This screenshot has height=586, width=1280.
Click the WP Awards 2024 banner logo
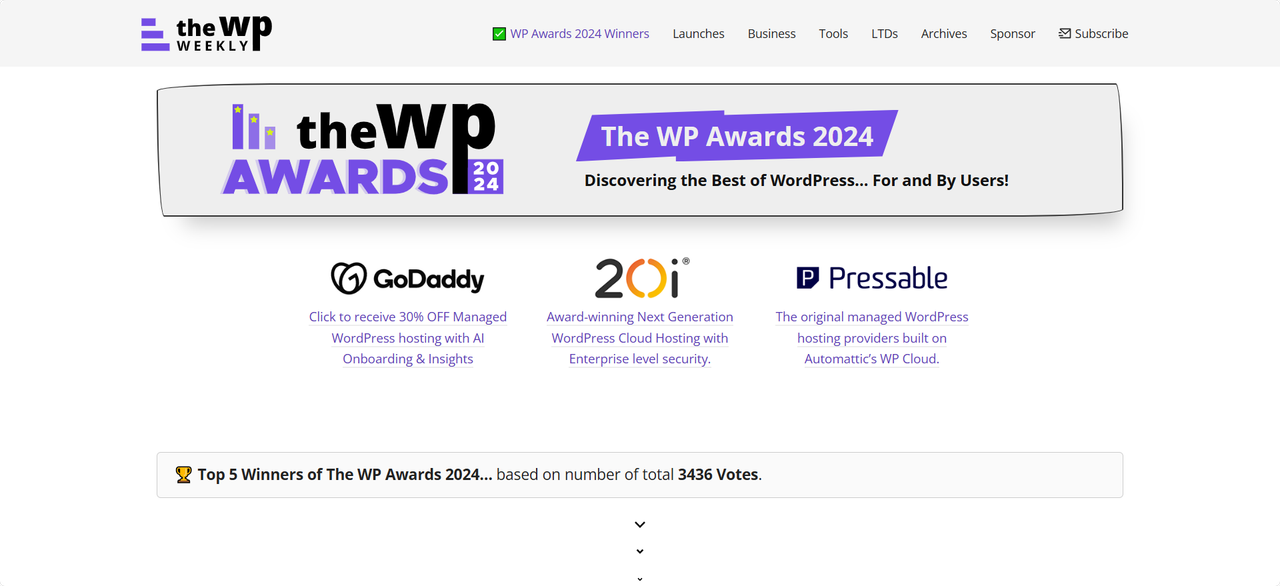coord(363,149)
